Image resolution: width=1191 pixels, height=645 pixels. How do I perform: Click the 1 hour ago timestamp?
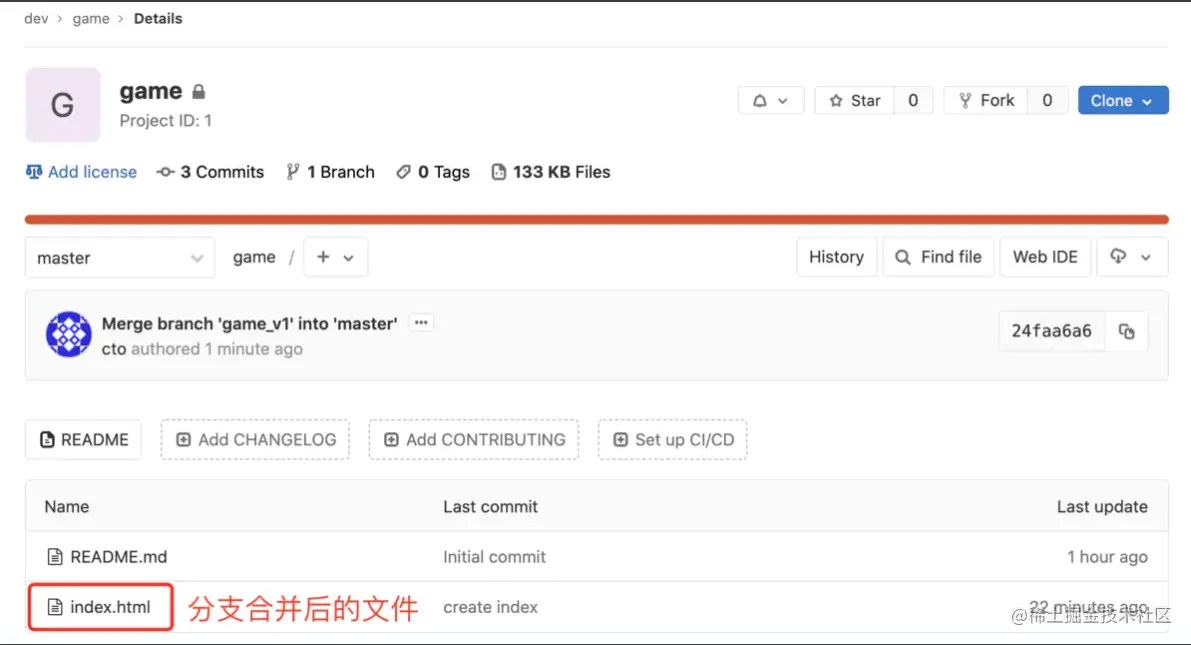(x=1107, y=557)
